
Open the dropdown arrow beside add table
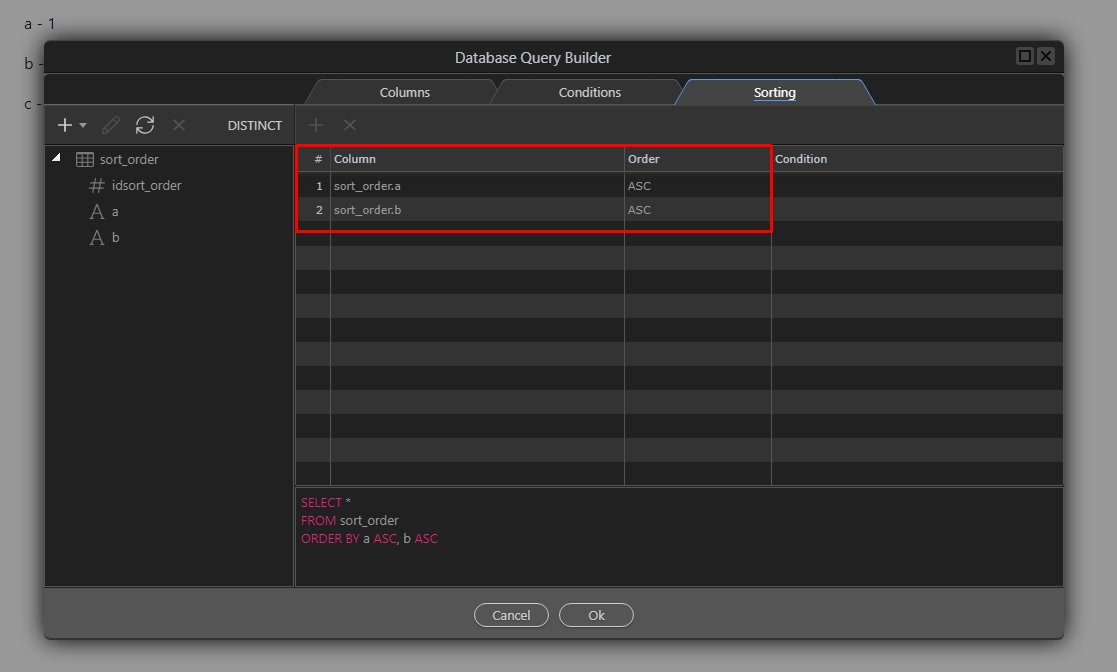click(83, 125)
